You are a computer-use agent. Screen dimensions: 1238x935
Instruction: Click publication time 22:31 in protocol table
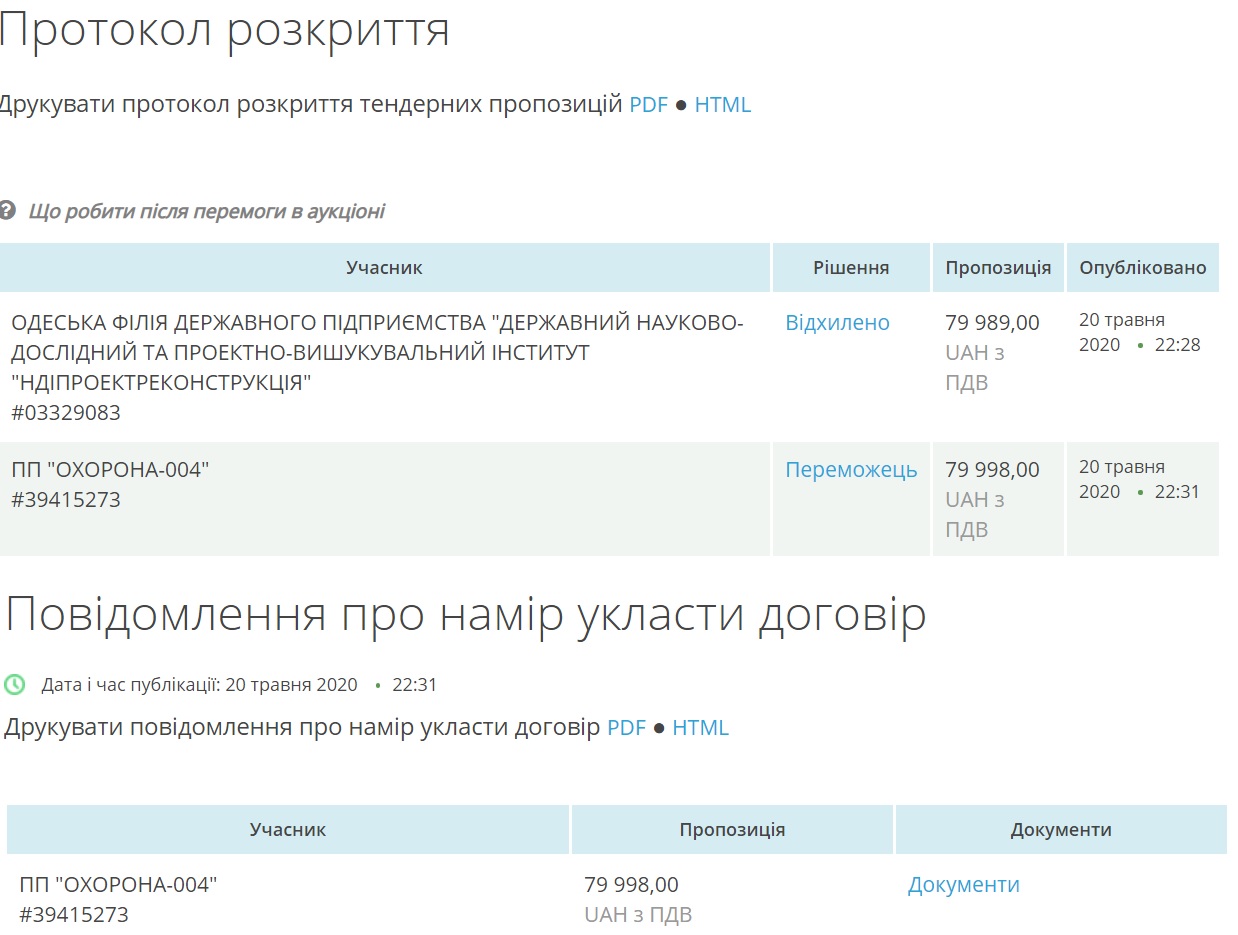(x=1178, y=492)
